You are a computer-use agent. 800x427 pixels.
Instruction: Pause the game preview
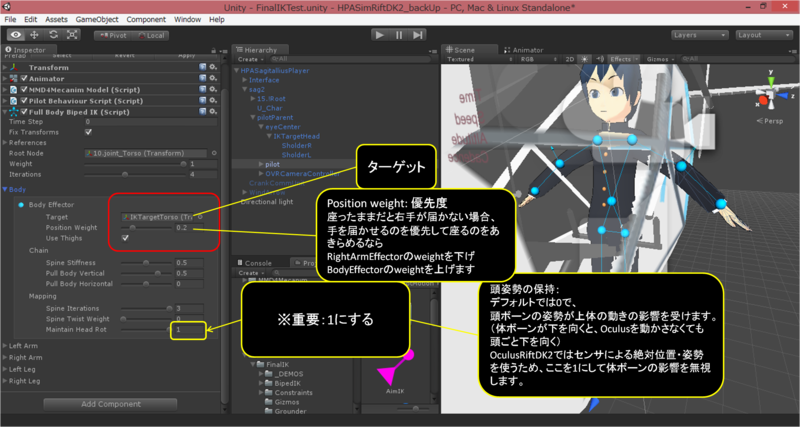point(399,35)
